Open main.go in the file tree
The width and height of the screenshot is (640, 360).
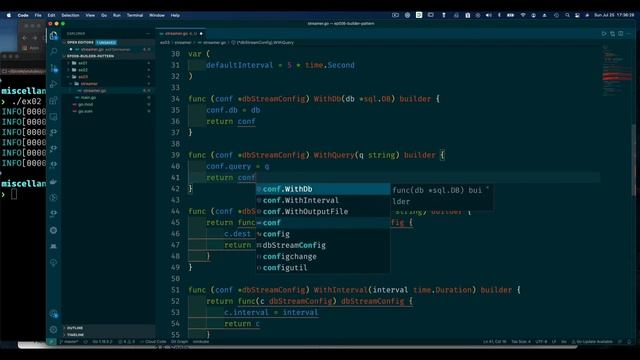[88, 98]
